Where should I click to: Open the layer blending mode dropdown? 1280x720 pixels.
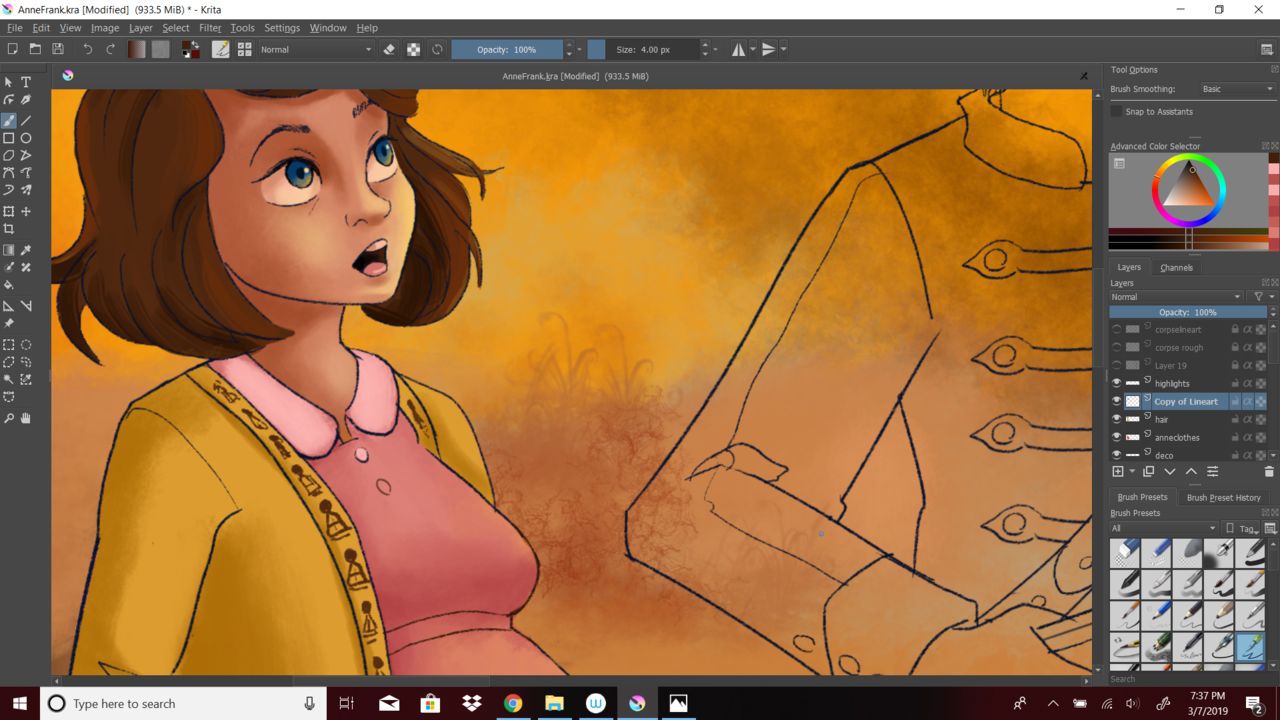(x=1176, y=297)
